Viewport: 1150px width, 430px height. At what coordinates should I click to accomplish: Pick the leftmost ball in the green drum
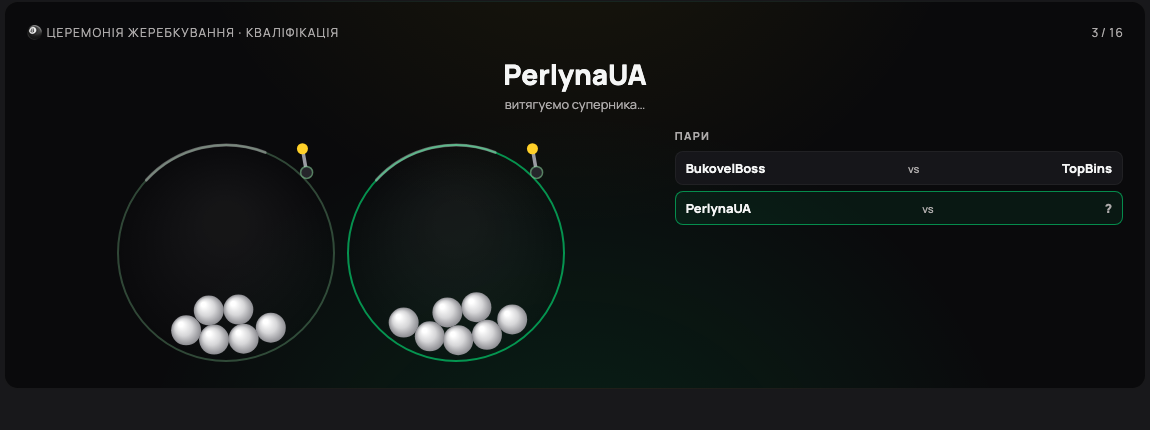coord(403,323)
